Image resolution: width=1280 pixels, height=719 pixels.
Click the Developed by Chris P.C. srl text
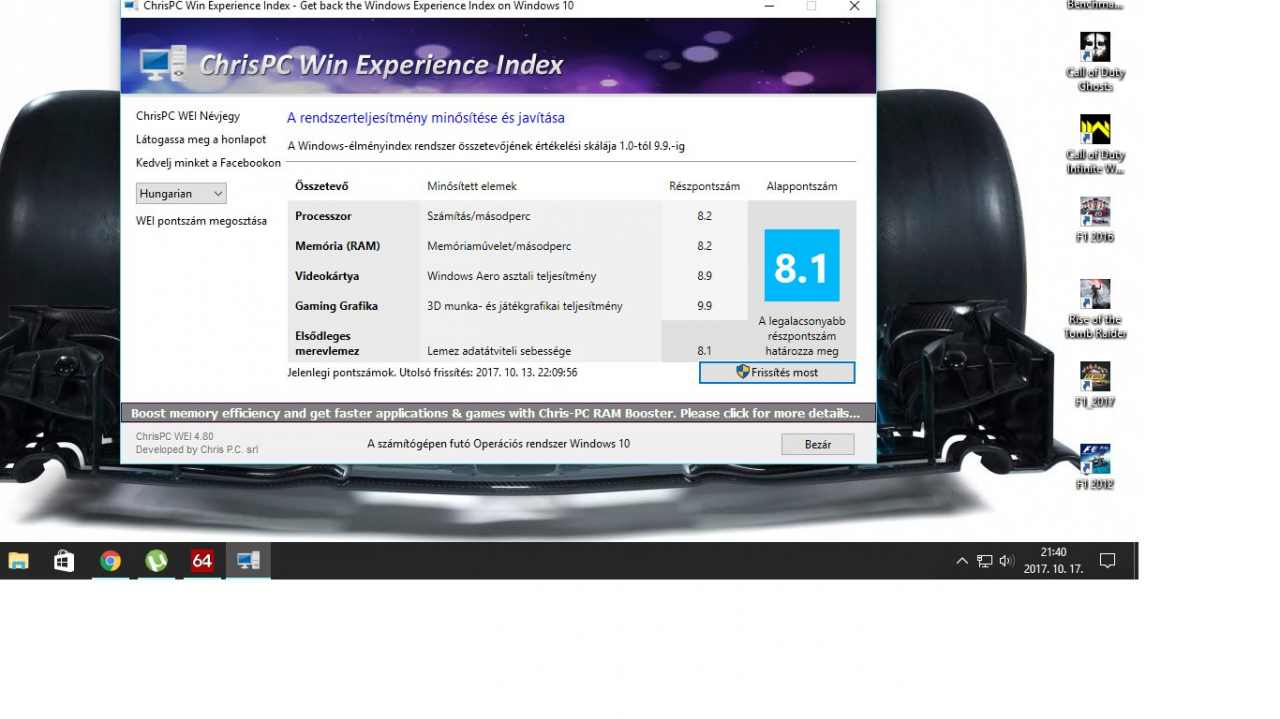[197, 450]
